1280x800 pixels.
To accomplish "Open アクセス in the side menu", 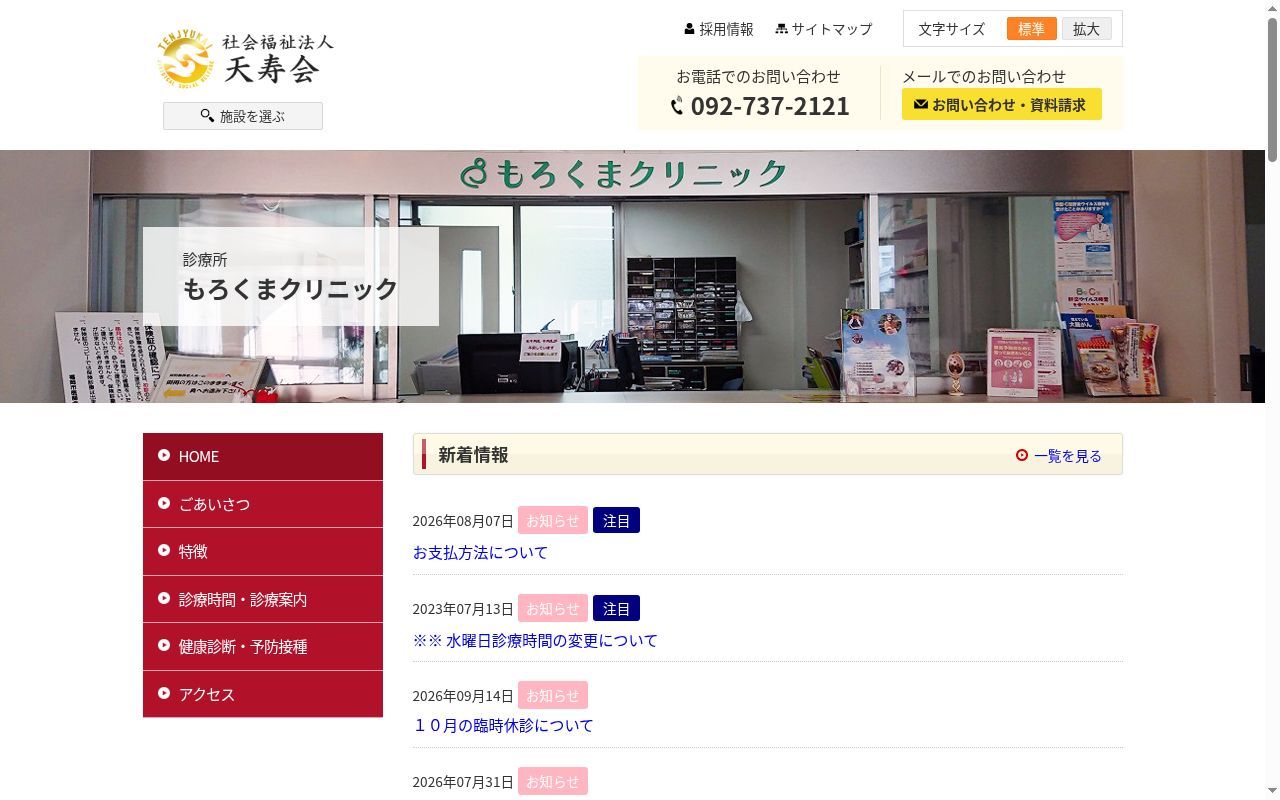I will point(263,694).
